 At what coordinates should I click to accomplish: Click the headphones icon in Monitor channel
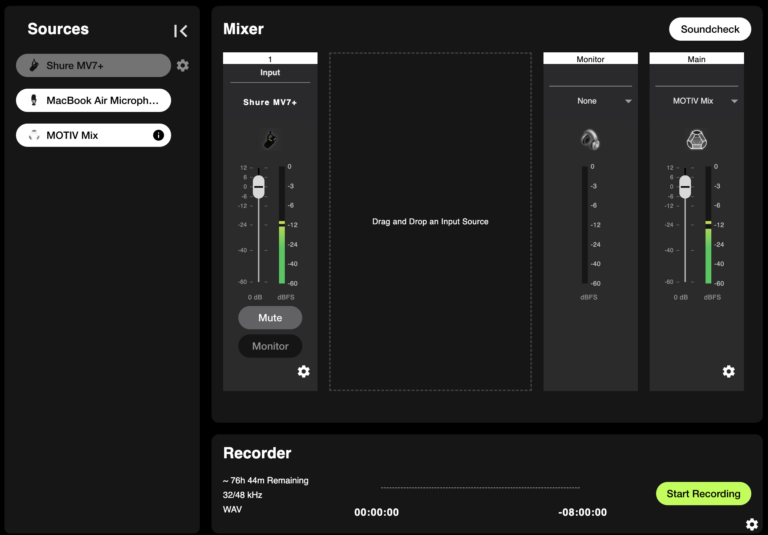590,140
